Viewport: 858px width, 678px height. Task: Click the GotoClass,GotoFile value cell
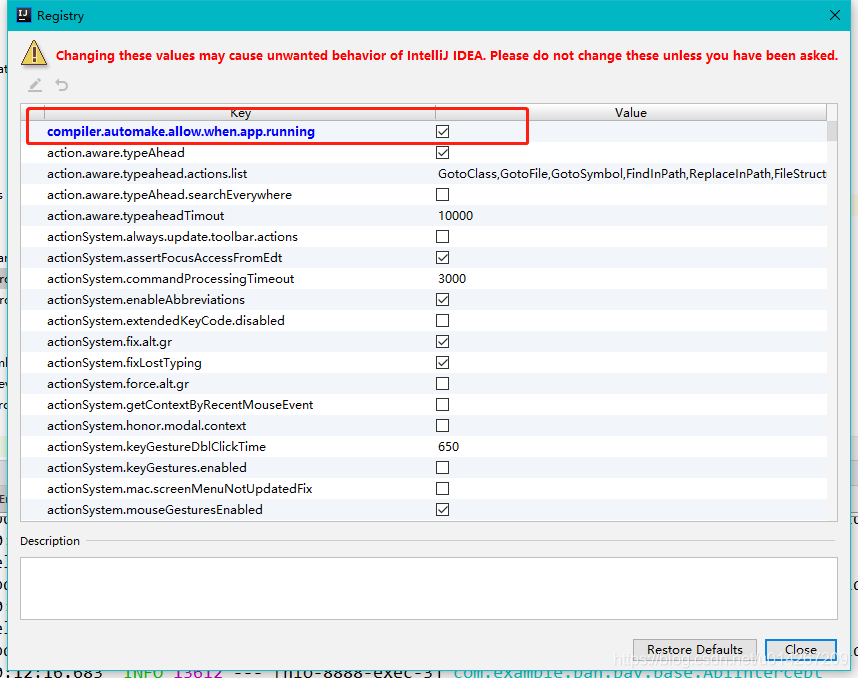(631, 173)
